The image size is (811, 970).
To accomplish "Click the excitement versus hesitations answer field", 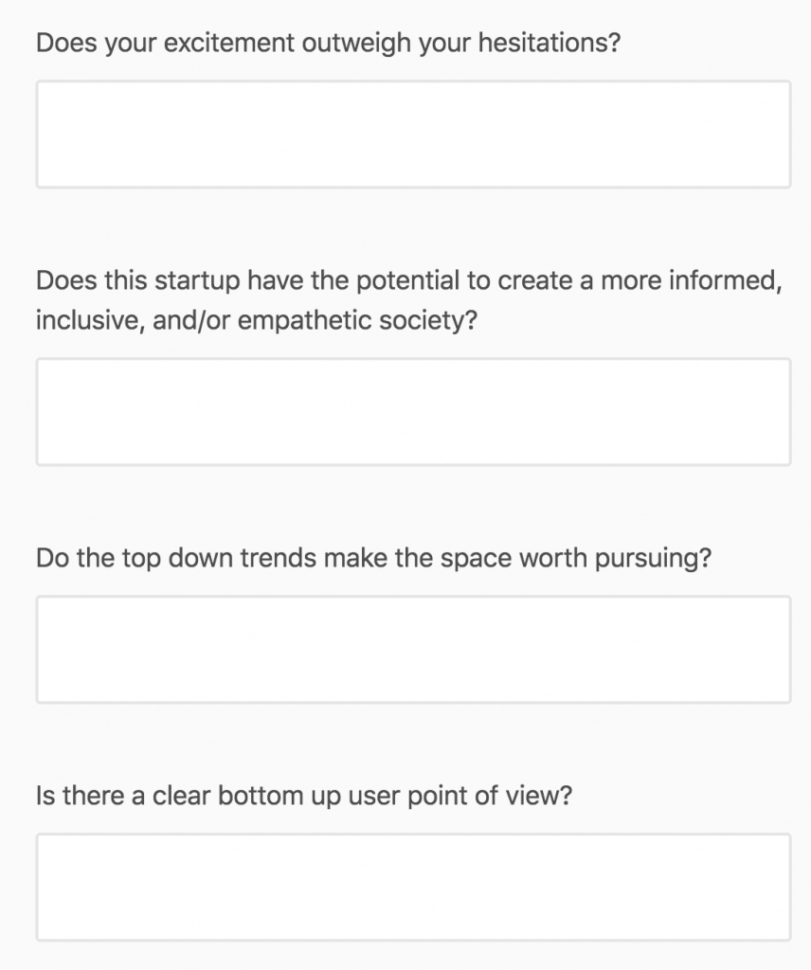I will tap(413, 134).
